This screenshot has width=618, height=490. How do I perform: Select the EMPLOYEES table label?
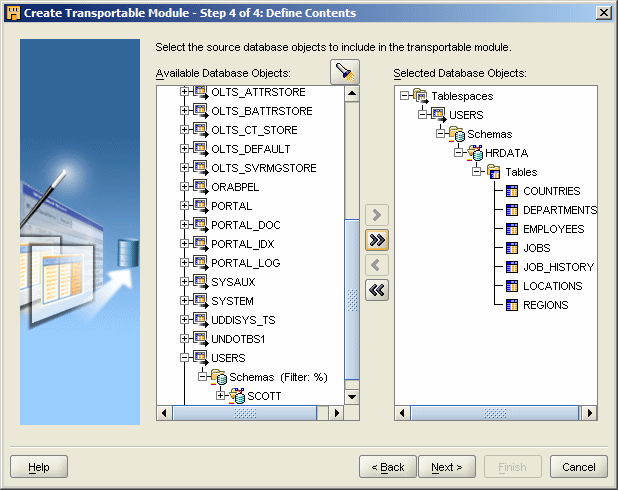pos(554,229)
